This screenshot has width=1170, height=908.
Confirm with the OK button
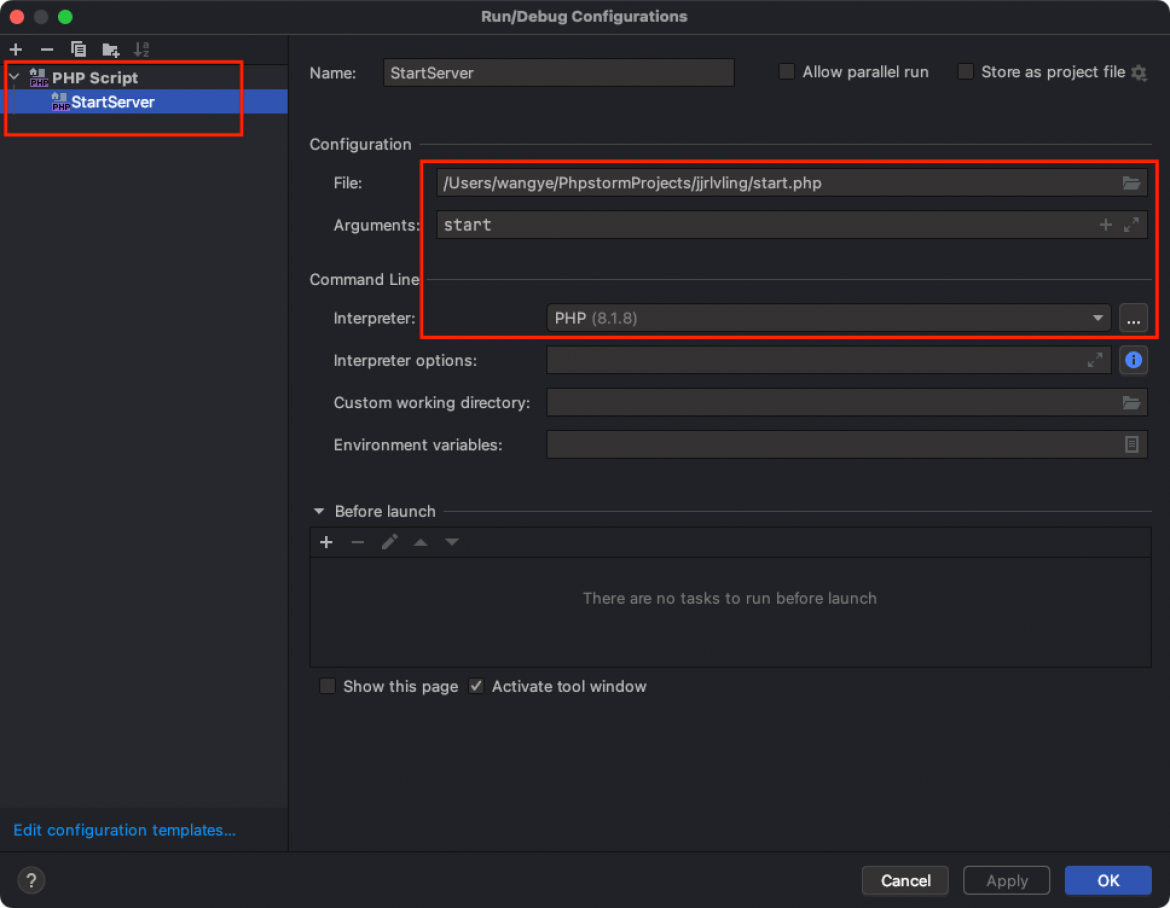tap(1108, 880)
